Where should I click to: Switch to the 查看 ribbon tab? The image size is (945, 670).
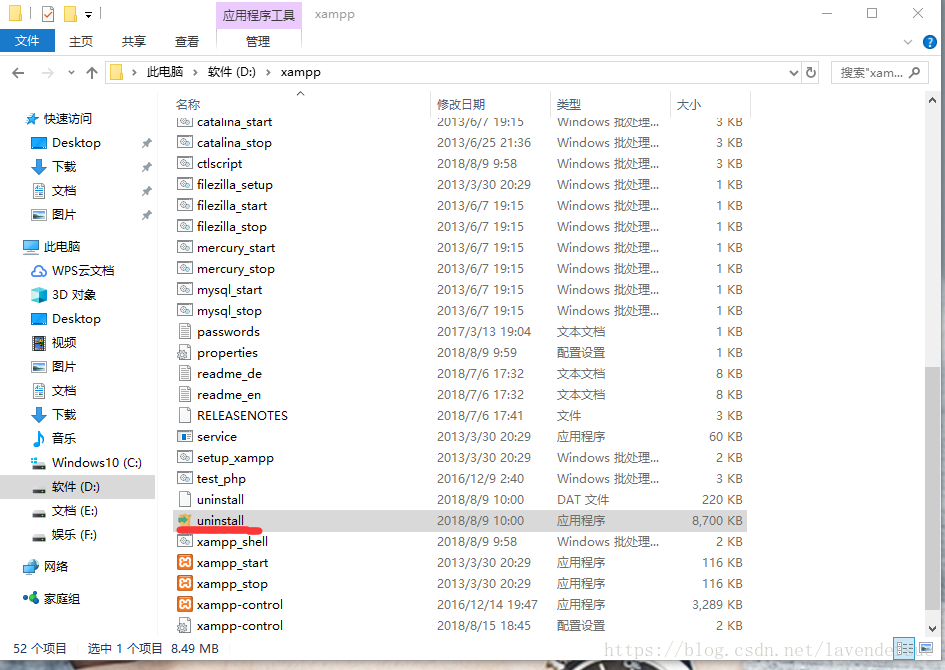pos(187,42)
